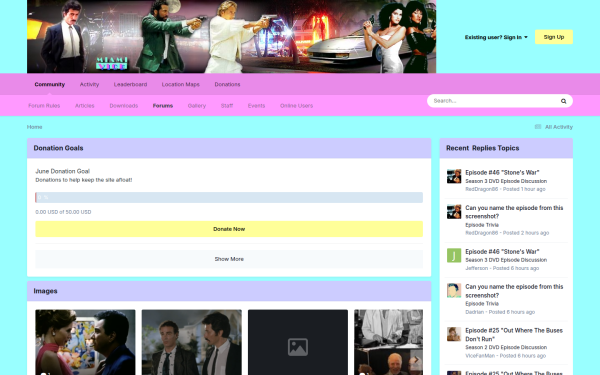Image resolution: width=600 pixels, height=375 pixels.
Task: Open Dadrian's screenshot trivia topic
Action: [x=514, y=291]
